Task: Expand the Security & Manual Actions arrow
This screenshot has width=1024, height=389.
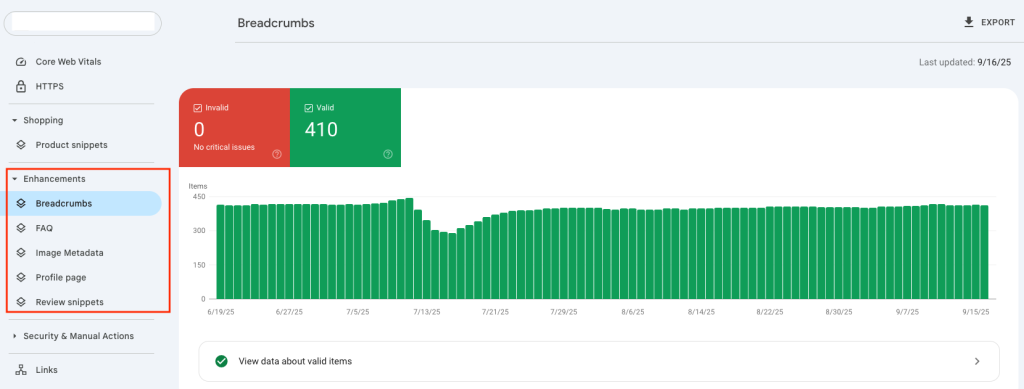Action: pos(14,336)
